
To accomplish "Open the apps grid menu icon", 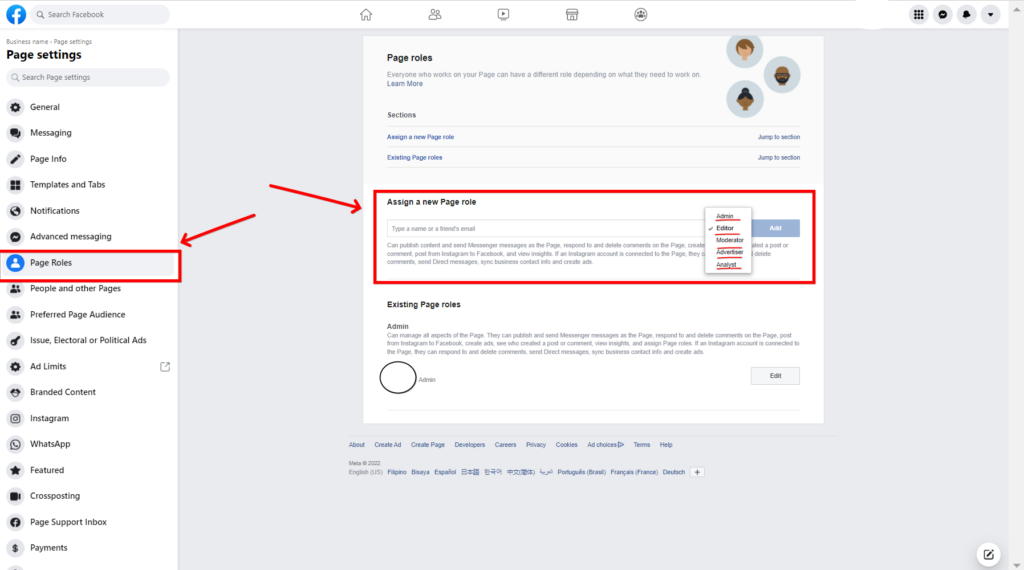I will 919,14.
